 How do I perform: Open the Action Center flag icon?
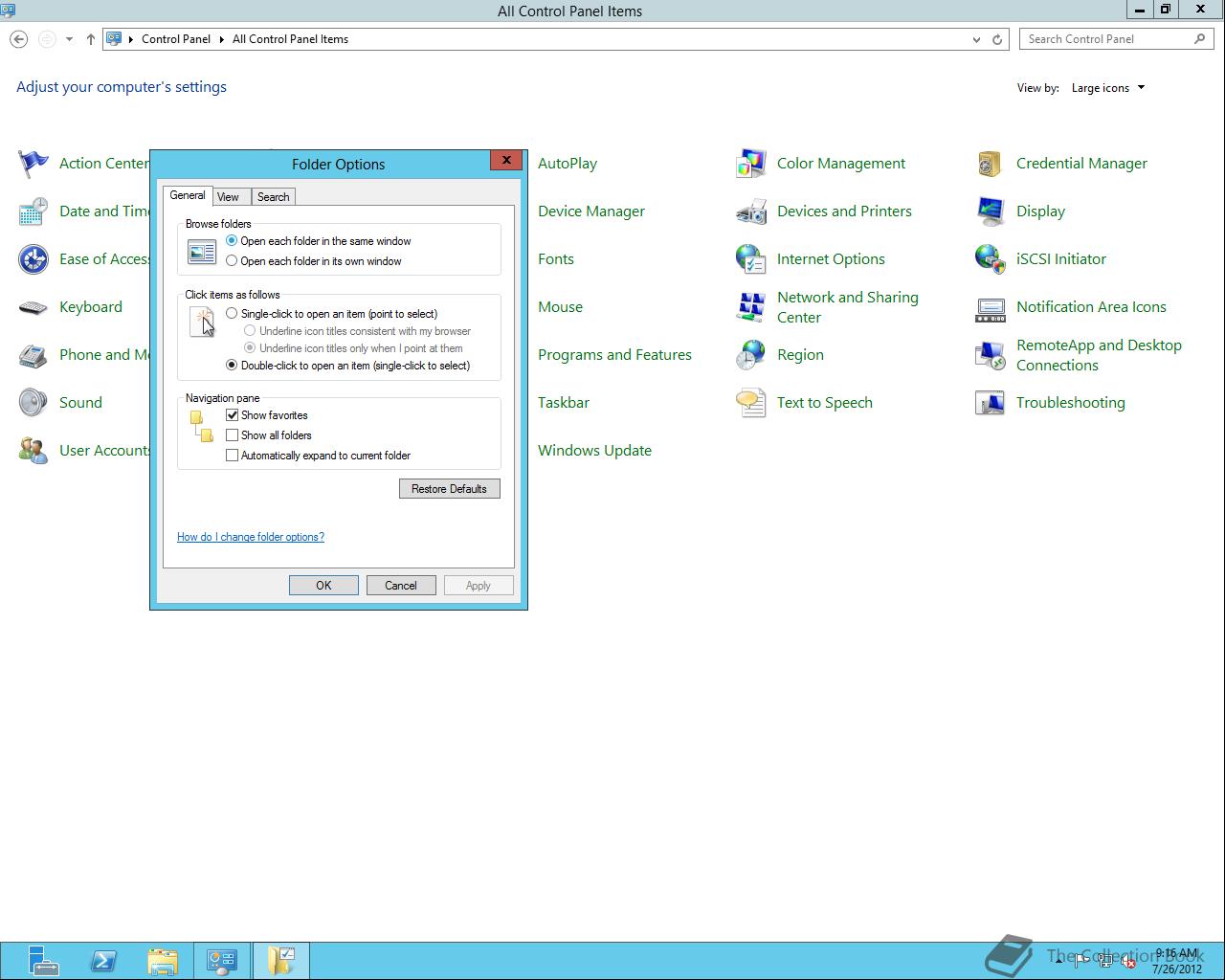point(33,164)
